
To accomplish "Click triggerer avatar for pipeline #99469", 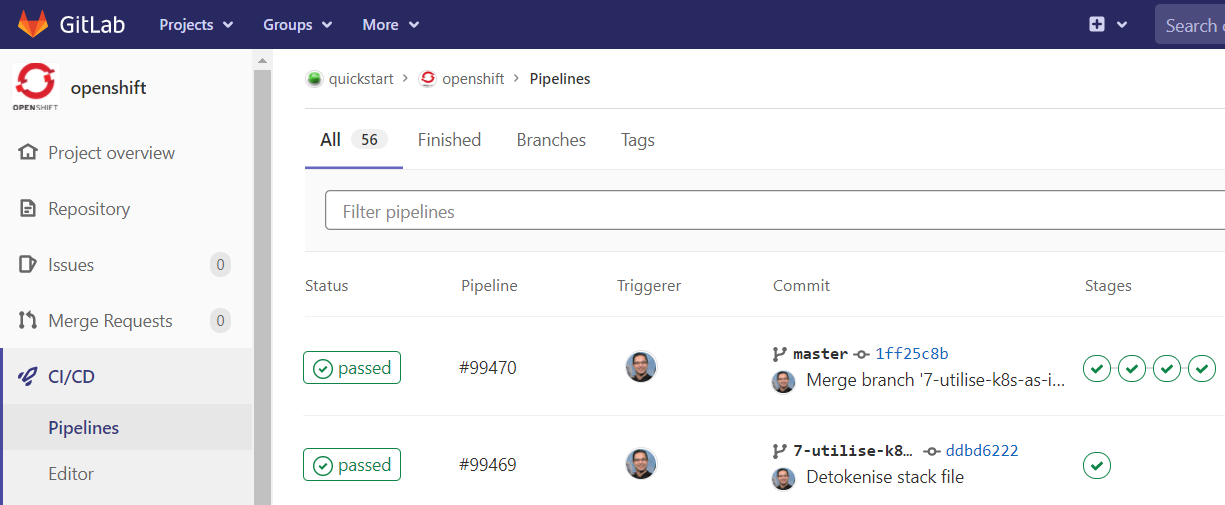I will [x=640, y=464].
